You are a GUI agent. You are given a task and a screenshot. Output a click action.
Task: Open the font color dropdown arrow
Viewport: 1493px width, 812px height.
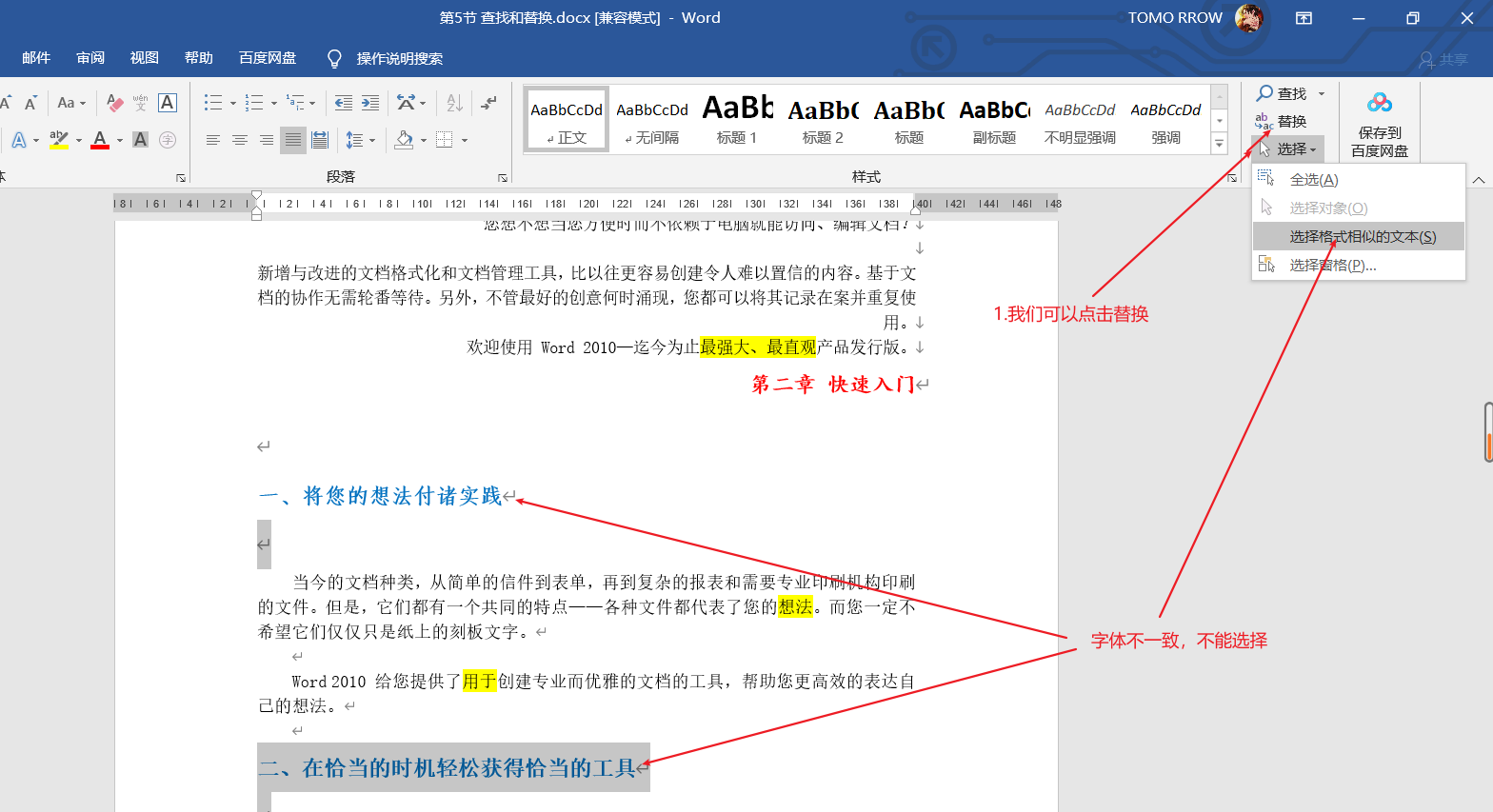[120, 141]
